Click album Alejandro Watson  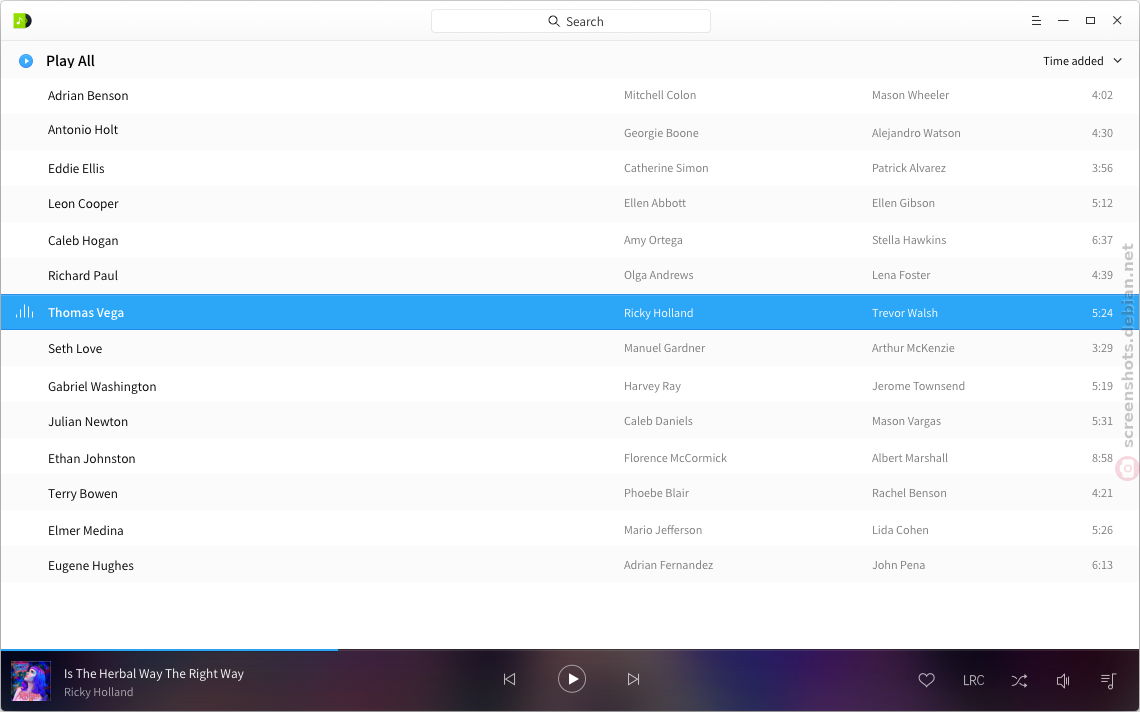pos(916,133)
